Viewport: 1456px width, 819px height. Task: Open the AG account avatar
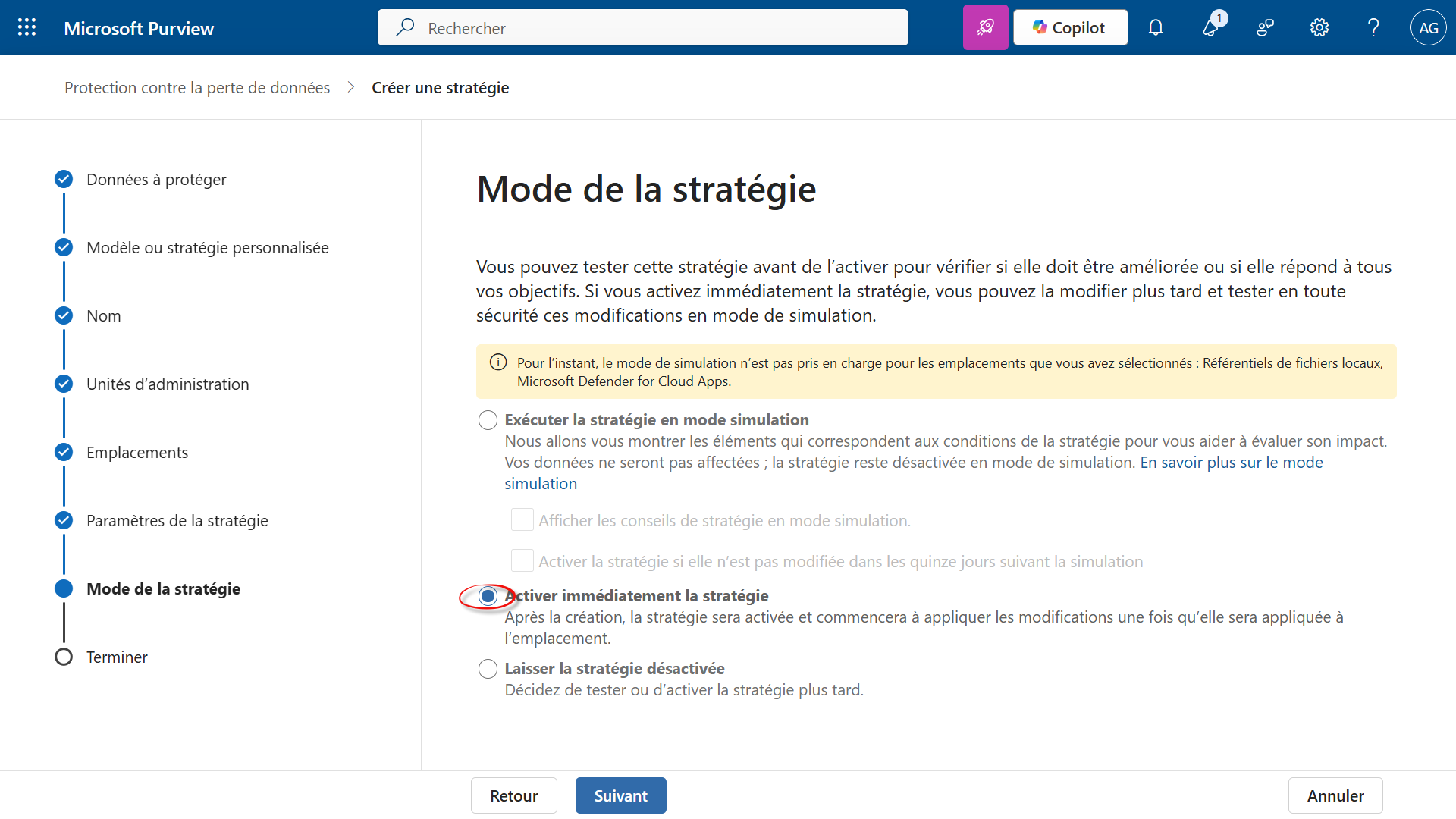(1428, 28)
